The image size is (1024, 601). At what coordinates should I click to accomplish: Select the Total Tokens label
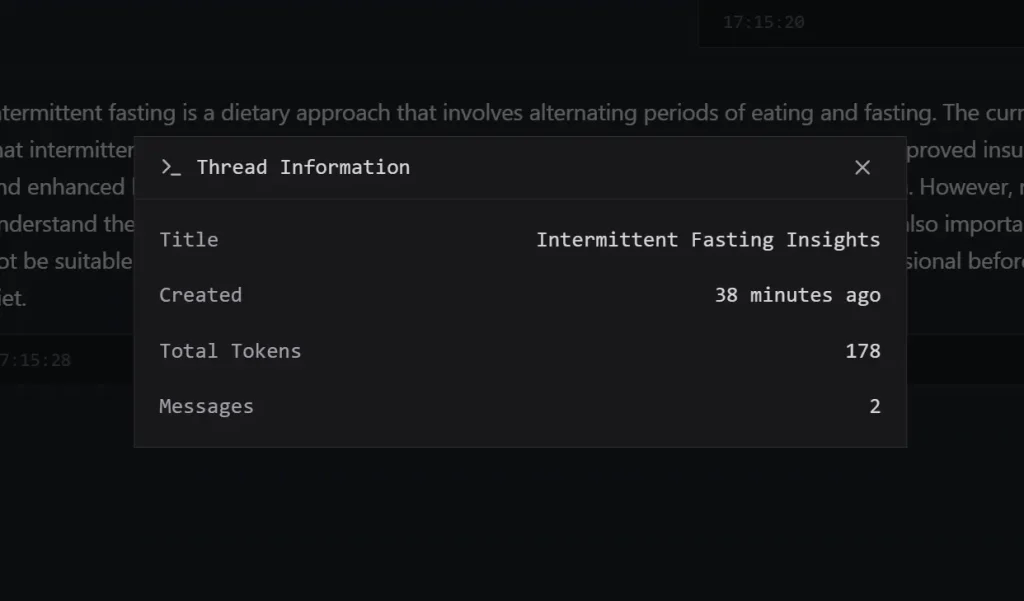(x=230, y=351)
